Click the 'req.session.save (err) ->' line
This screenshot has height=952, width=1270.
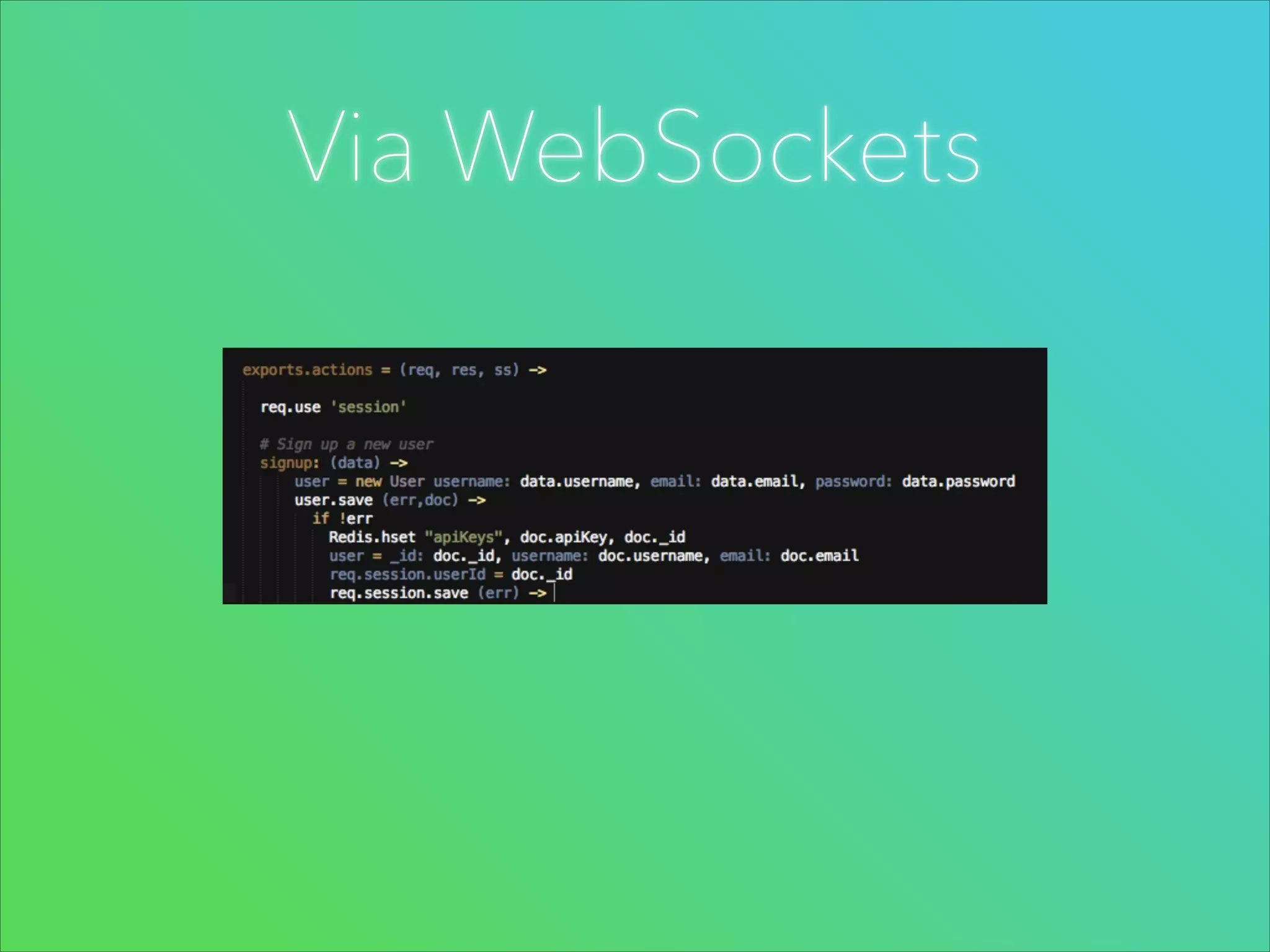point(438,593)
